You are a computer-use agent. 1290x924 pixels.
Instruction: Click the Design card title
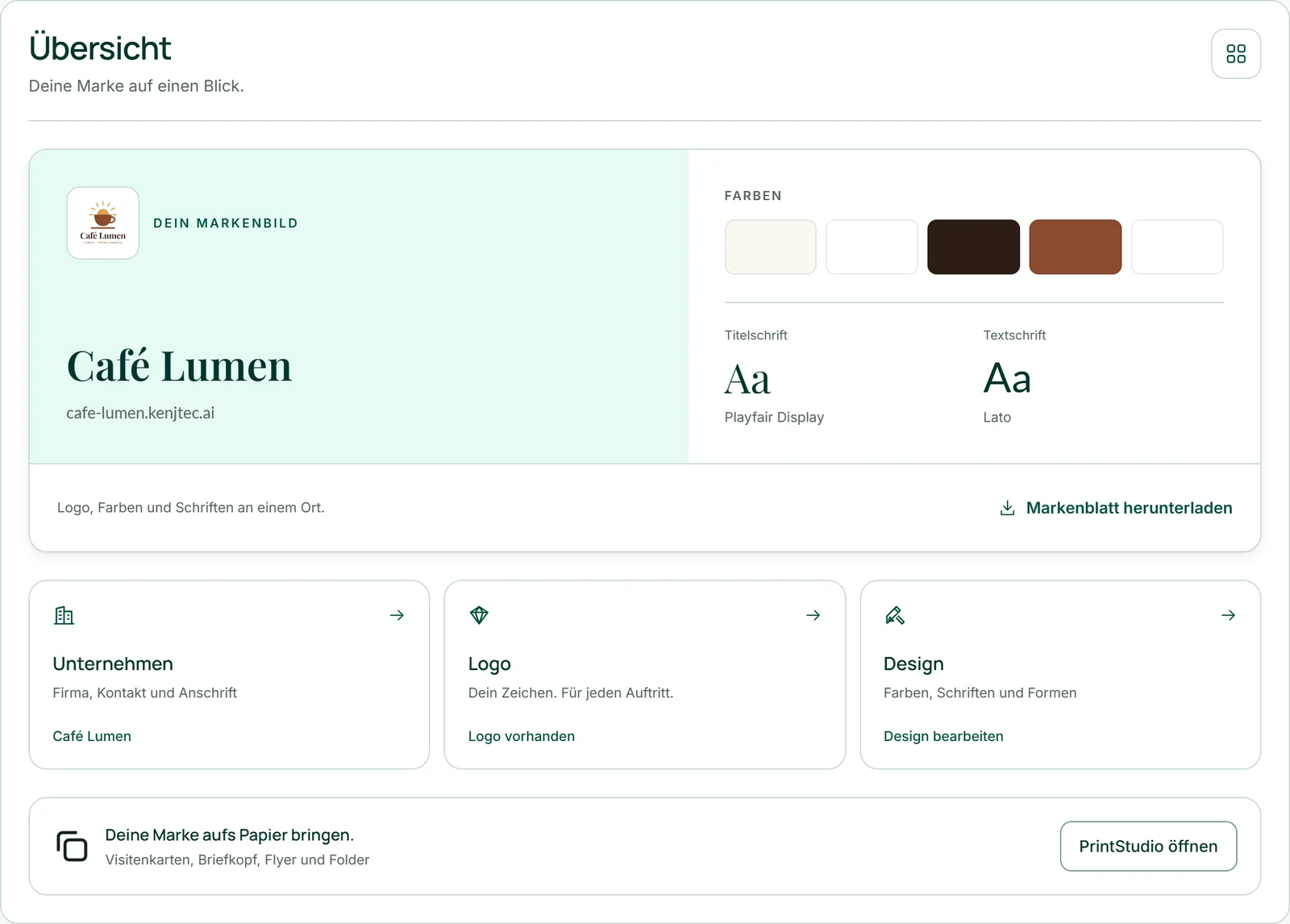913,664
